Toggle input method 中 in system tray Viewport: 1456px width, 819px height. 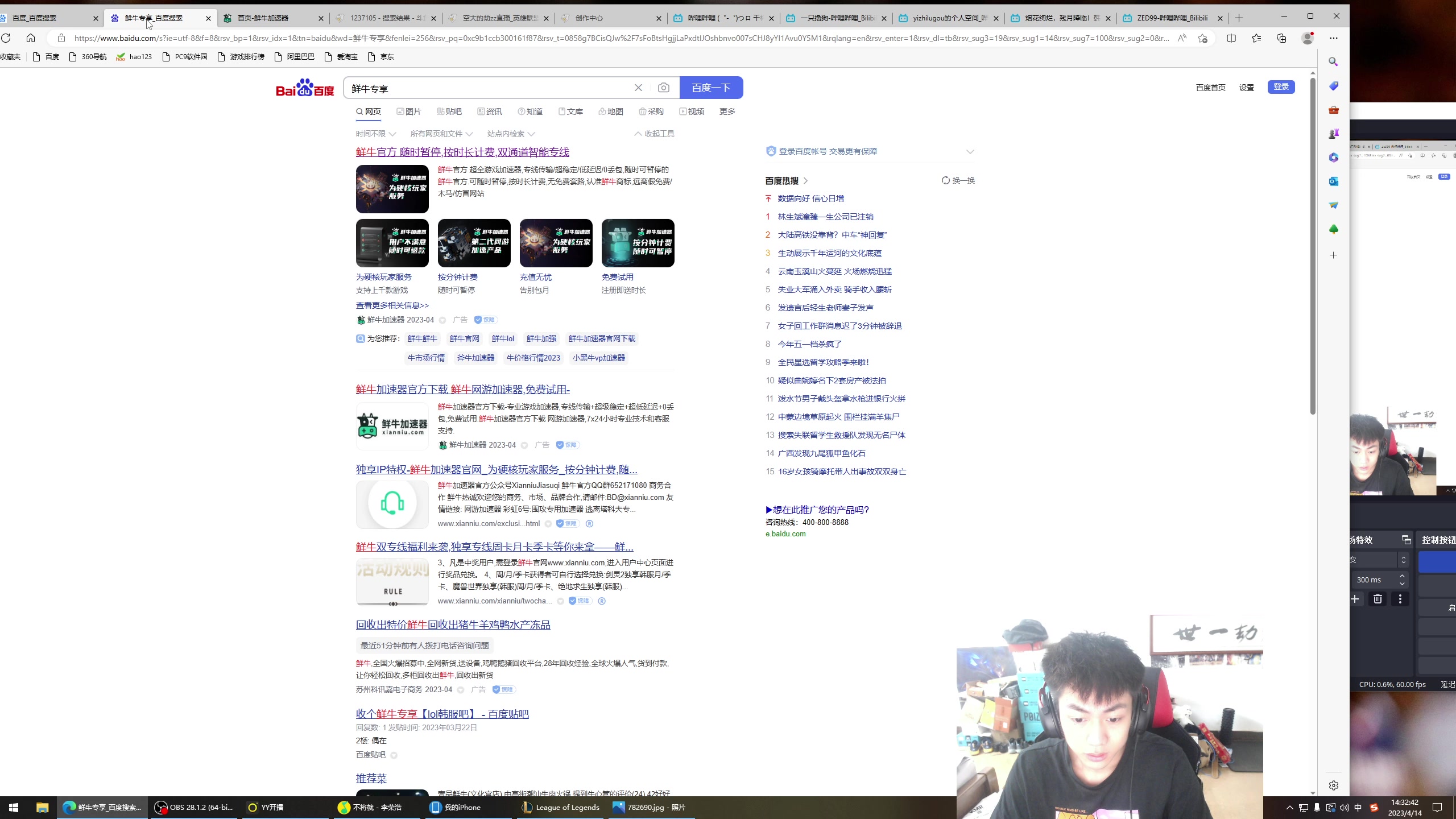click(1358, 808)
